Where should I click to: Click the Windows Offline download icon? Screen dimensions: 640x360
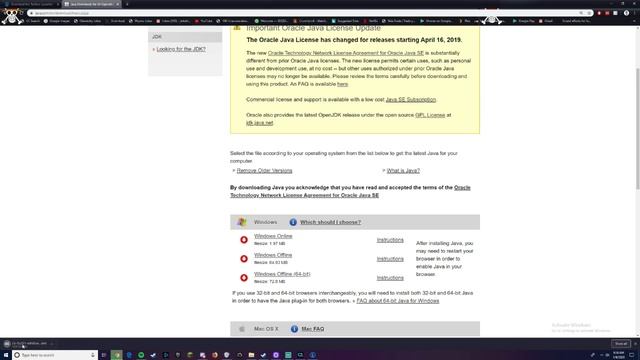[244, 258]
